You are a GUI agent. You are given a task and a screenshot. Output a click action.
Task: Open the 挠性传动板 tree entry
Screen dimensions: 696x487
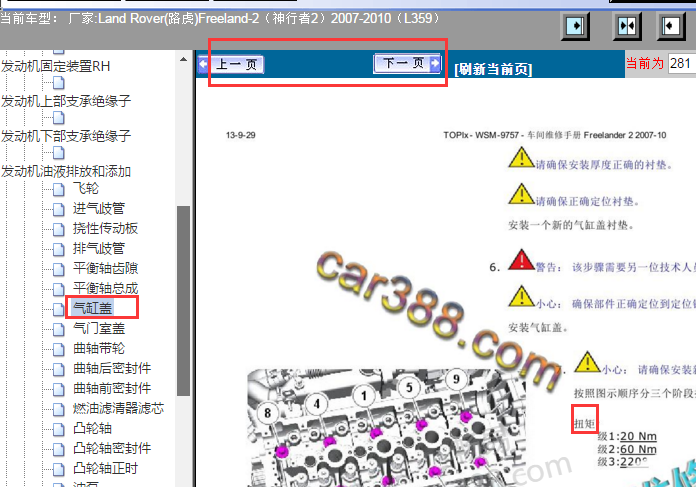(105, 228)
